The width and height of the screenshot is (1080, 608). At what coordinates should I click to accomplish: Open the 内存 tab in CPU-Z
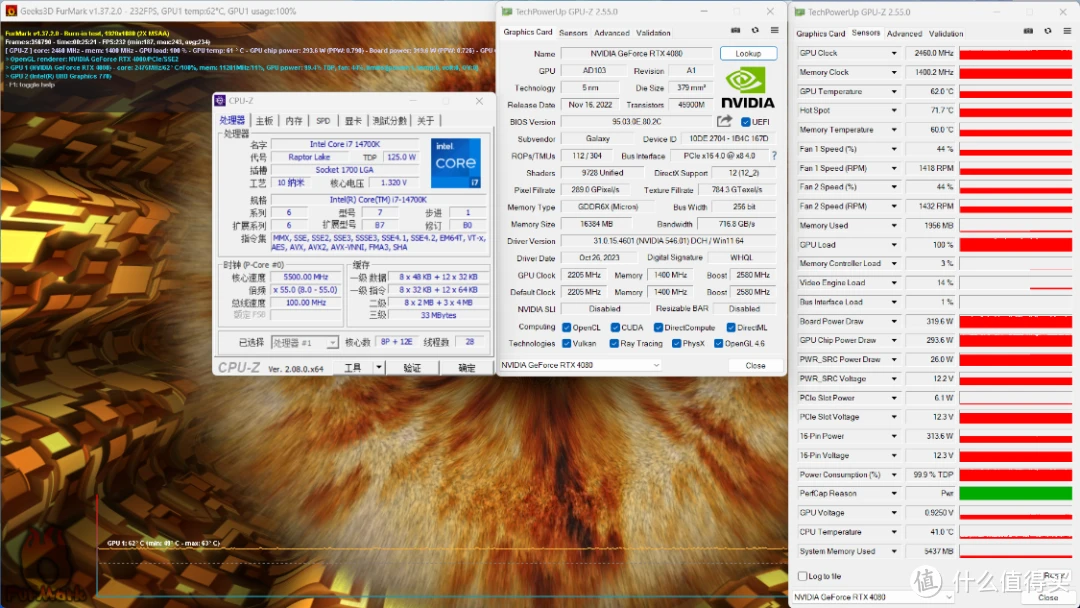click(294, 120)
